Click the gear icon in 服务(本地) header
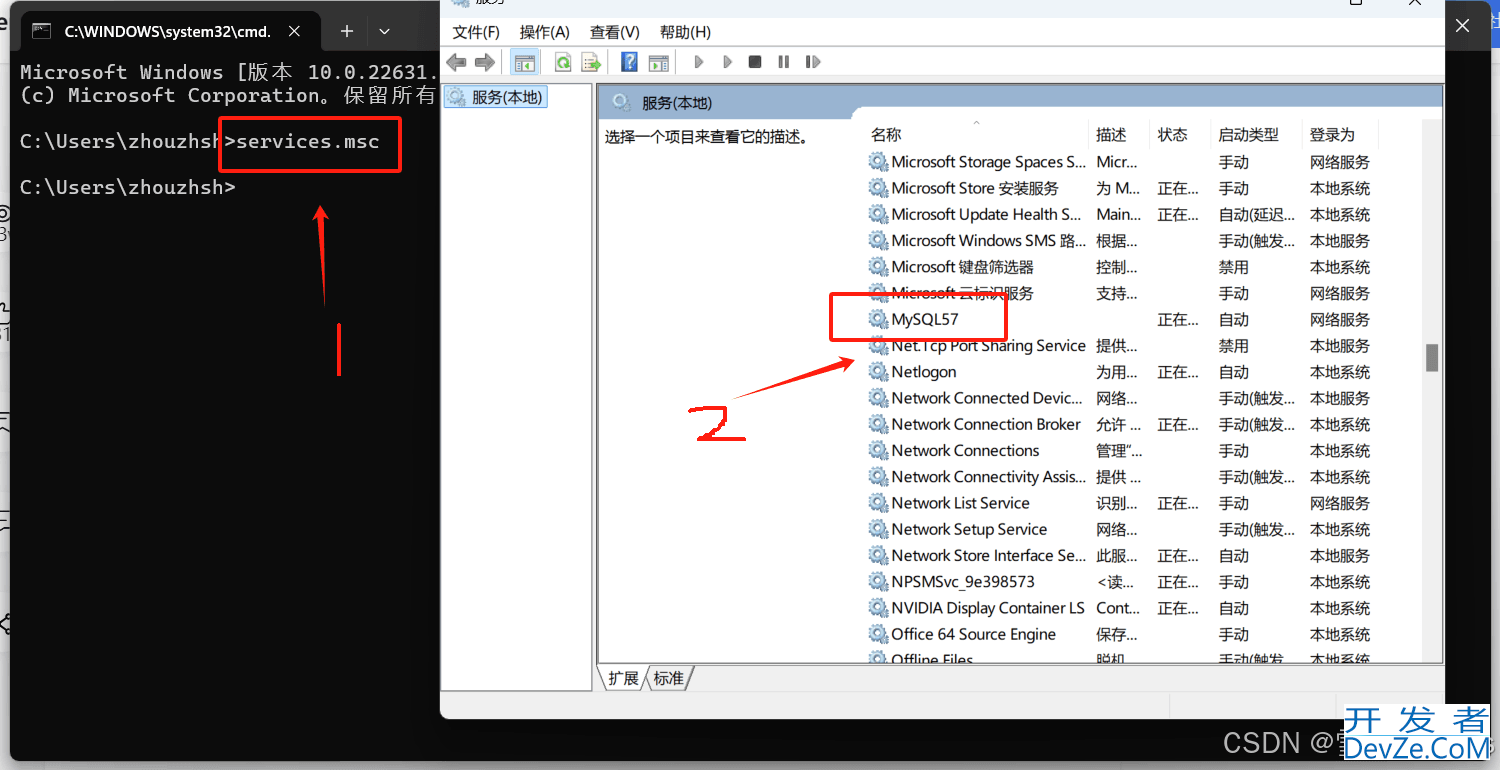The width and height of the screenshot is (1500, 770). [621, 102]
